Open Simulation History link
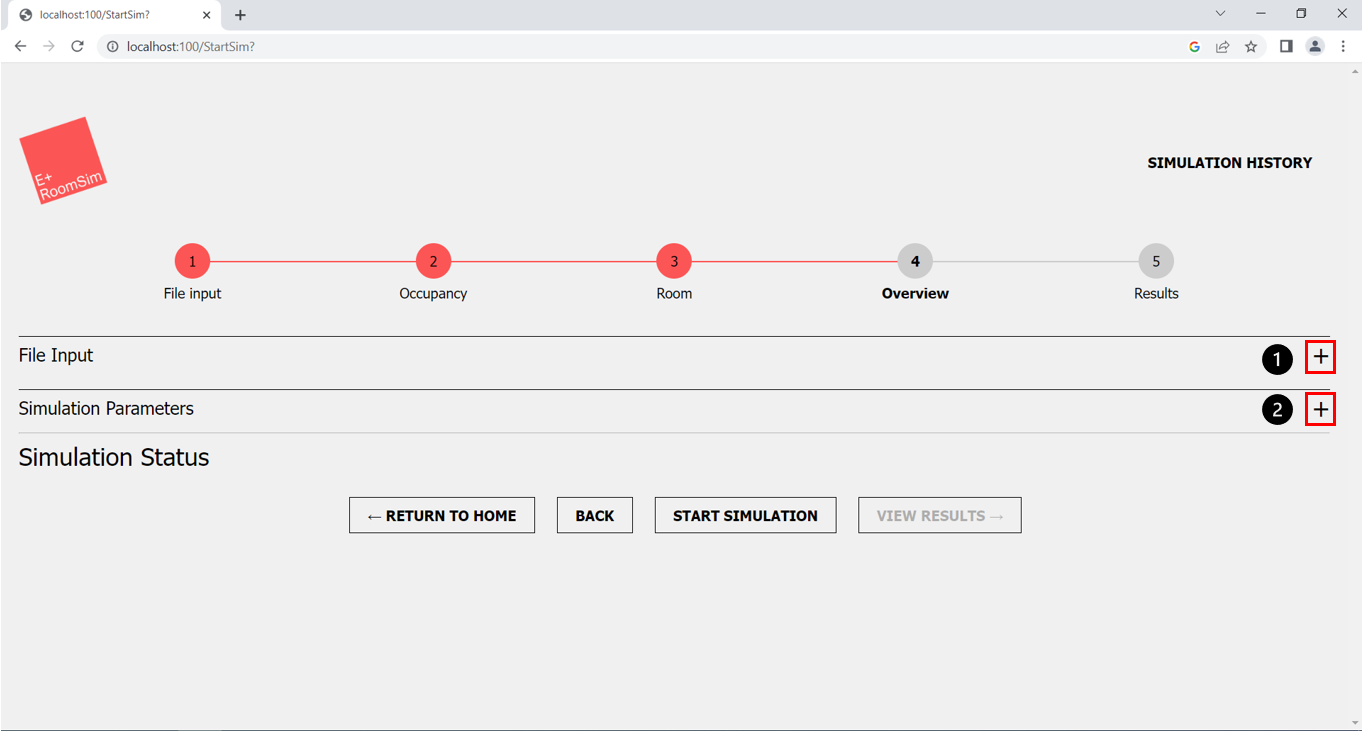Image resolution: width=1363 pixels, height=731 pixels. 1229,163
